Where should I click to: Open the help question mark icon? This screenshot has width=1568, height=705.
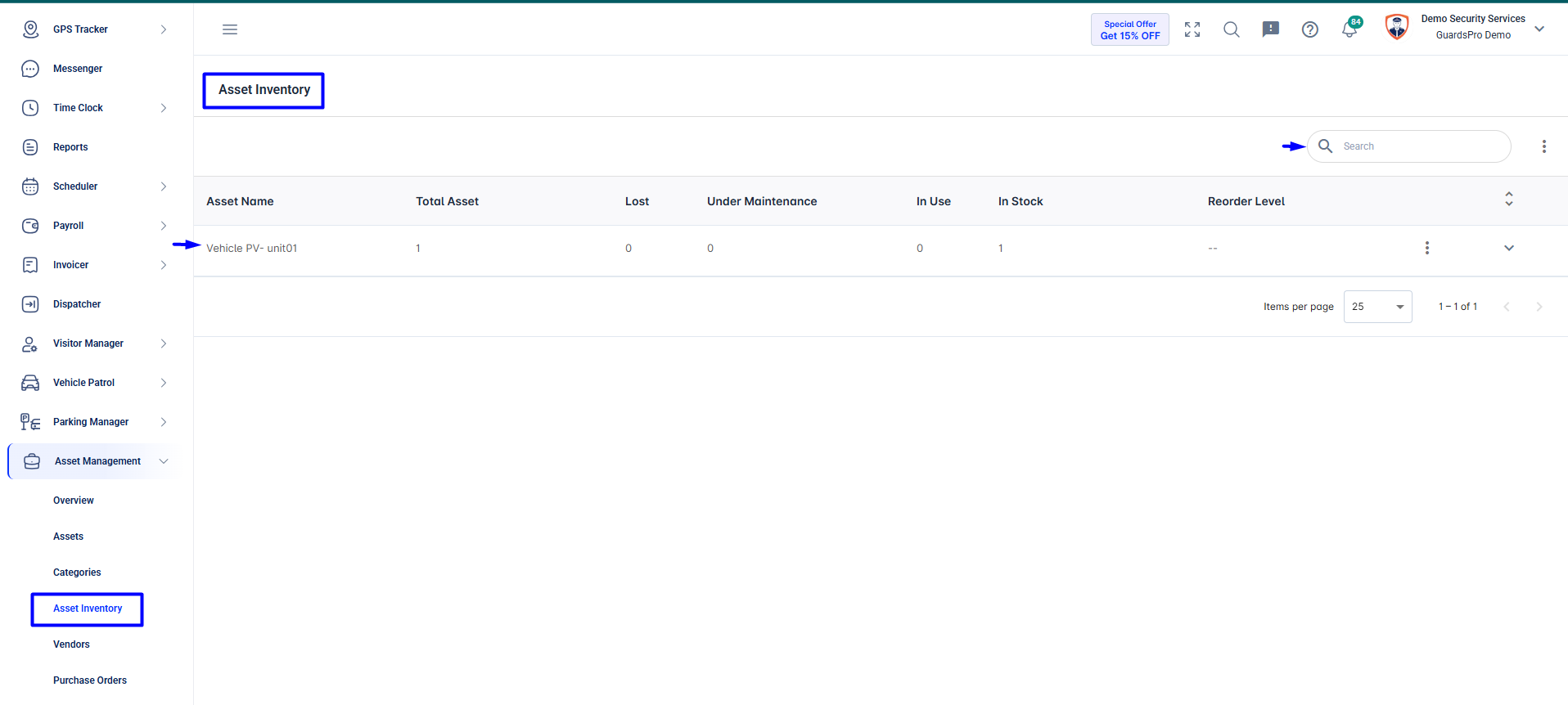pyautogui.click(x=1310, y=29)
